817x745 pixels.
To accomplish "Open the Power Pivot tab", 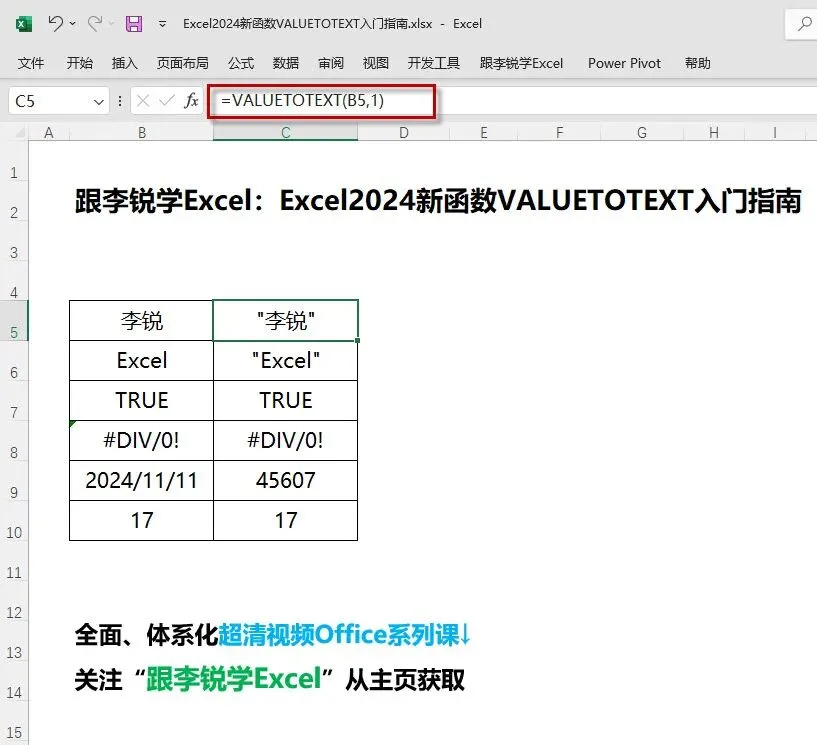I will point(624,64).
